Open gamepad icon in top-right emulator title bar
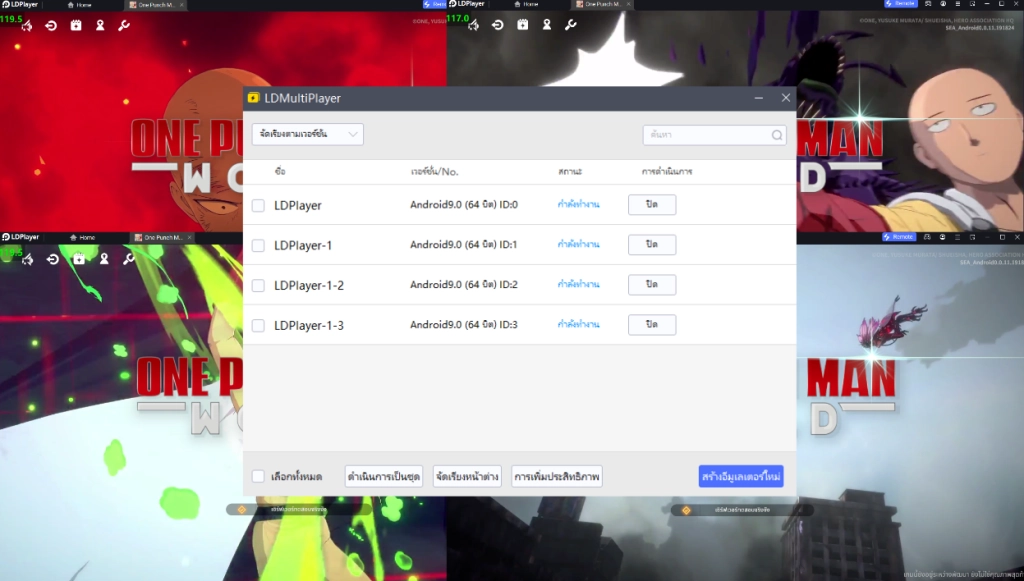1024x581 pixels. click(928, 4)
